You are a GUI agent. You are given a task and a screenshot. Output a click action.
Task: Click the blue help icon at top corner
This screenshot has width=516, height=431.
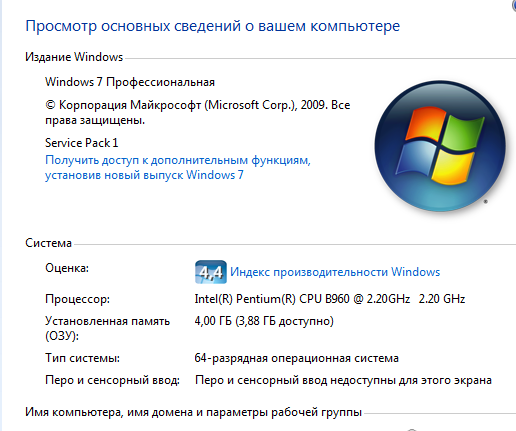coord(514,5)
